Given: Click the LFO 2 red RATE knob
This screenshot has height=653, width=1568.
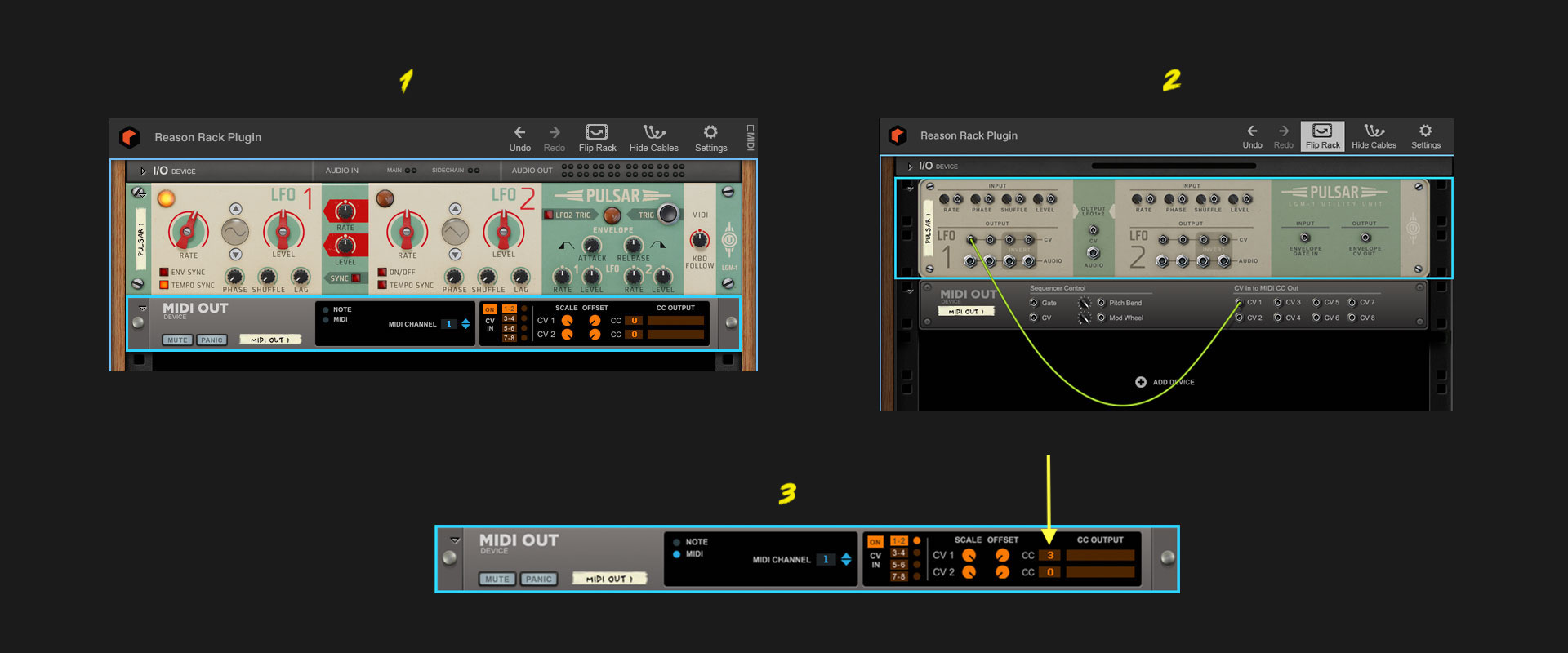Looking at the screenshot, I should (407, 231).
